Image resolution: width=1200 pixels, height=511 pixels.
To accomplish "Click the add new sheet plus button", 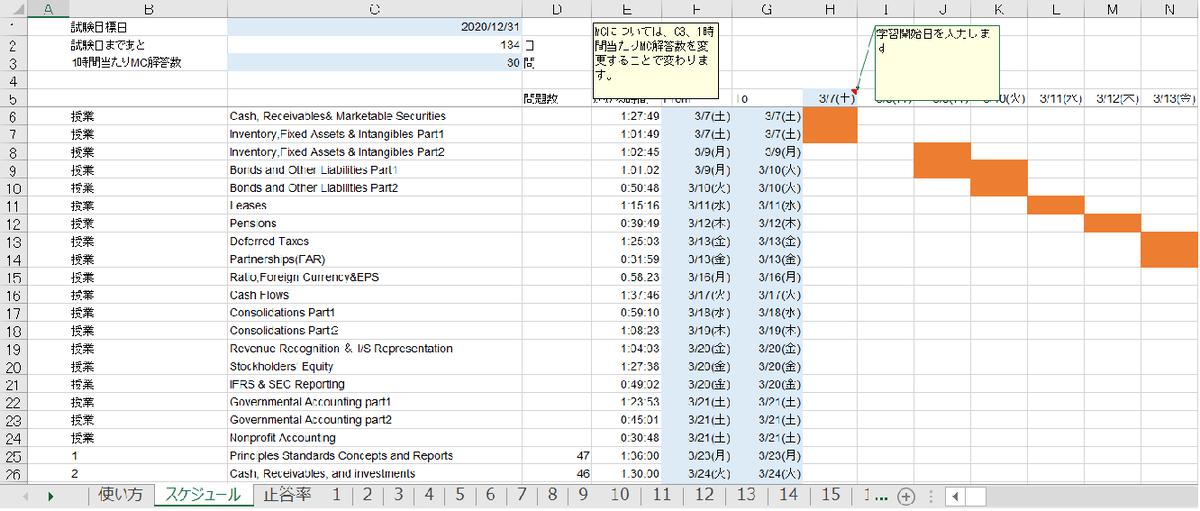I will point(906,496).
